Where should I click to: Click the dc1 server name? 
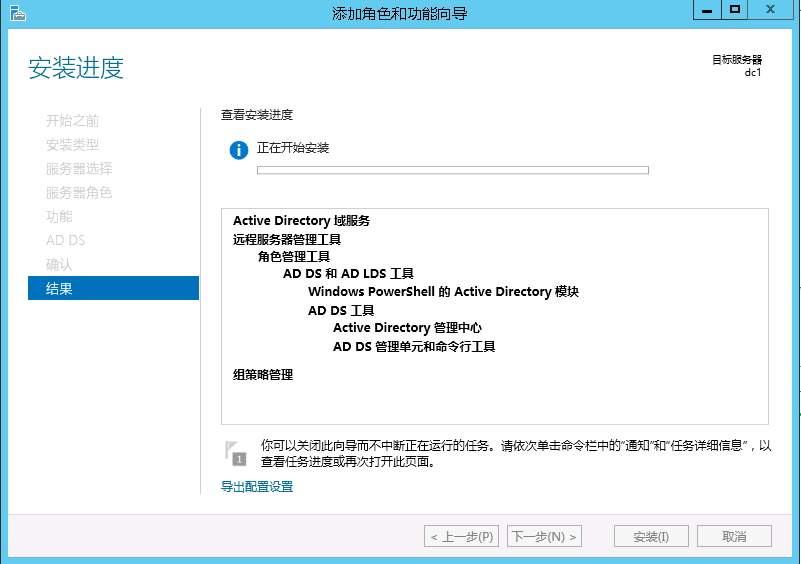[753, 73]
